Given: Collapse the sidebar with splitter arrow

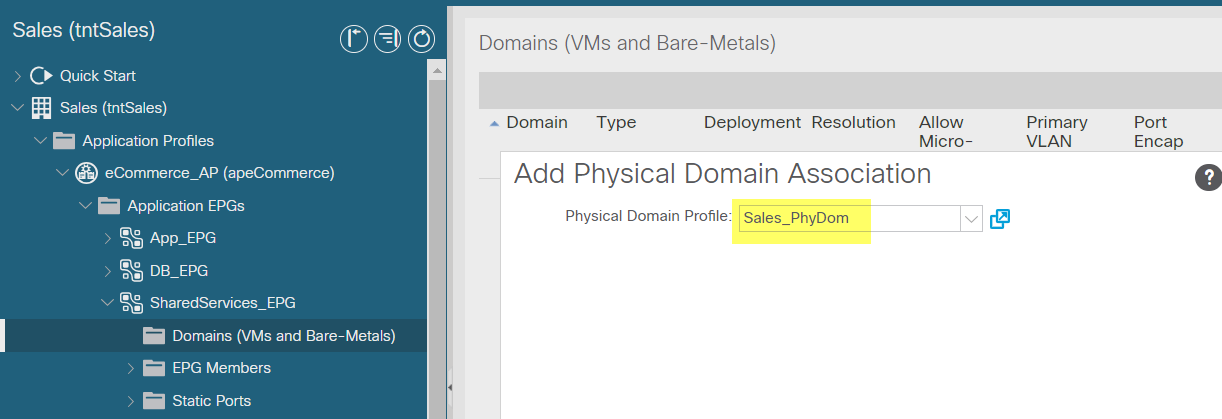Looking at the screenshot, I should coord(449,388).
